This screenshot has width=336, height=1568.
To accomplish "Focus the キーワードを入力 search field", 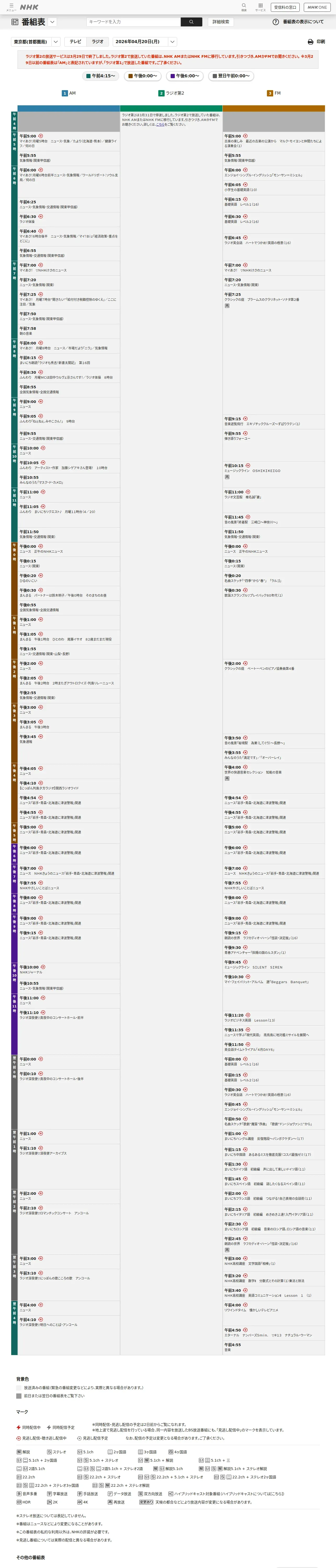I will point(133,22).
